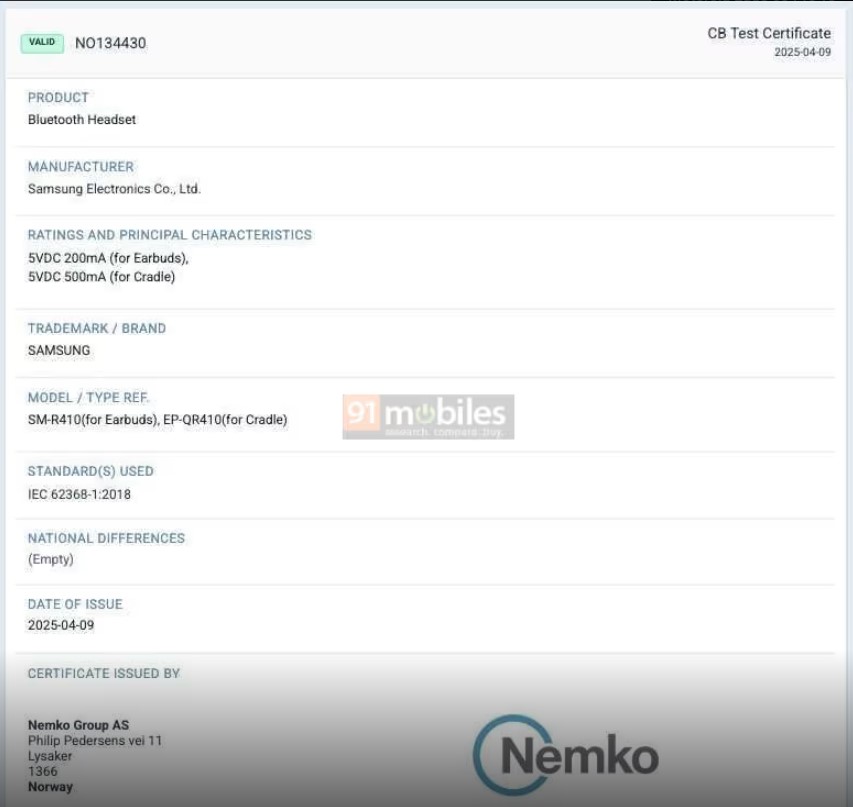Select the postal code 1366
Image resolution: width=853 pixels, height=807 pixels.
click(42, 771)
